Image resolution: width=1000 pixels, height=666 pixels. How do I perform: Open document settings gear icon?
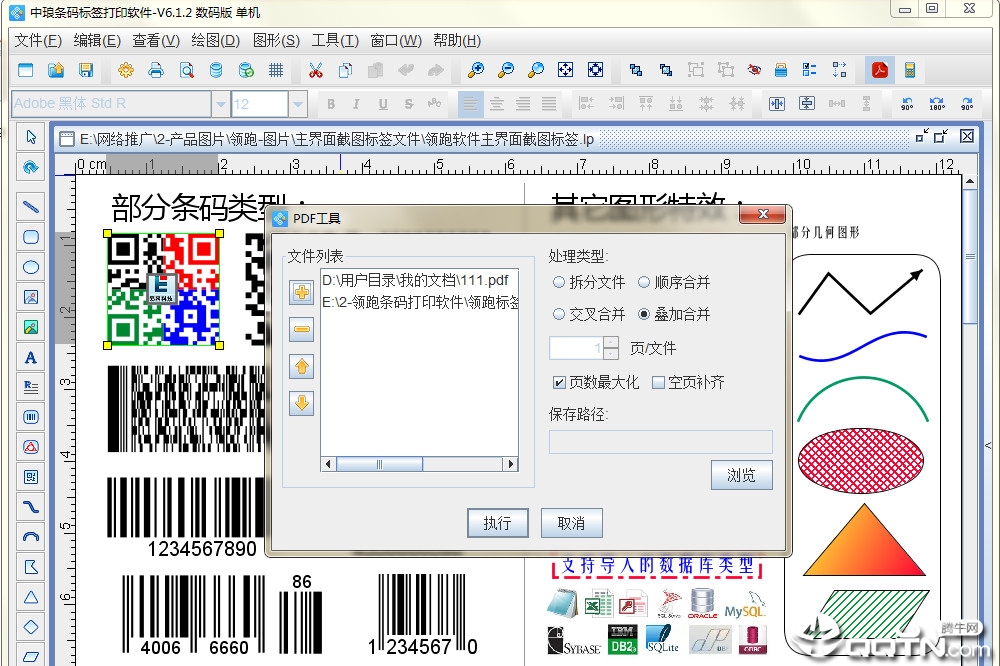click(126, 70)
